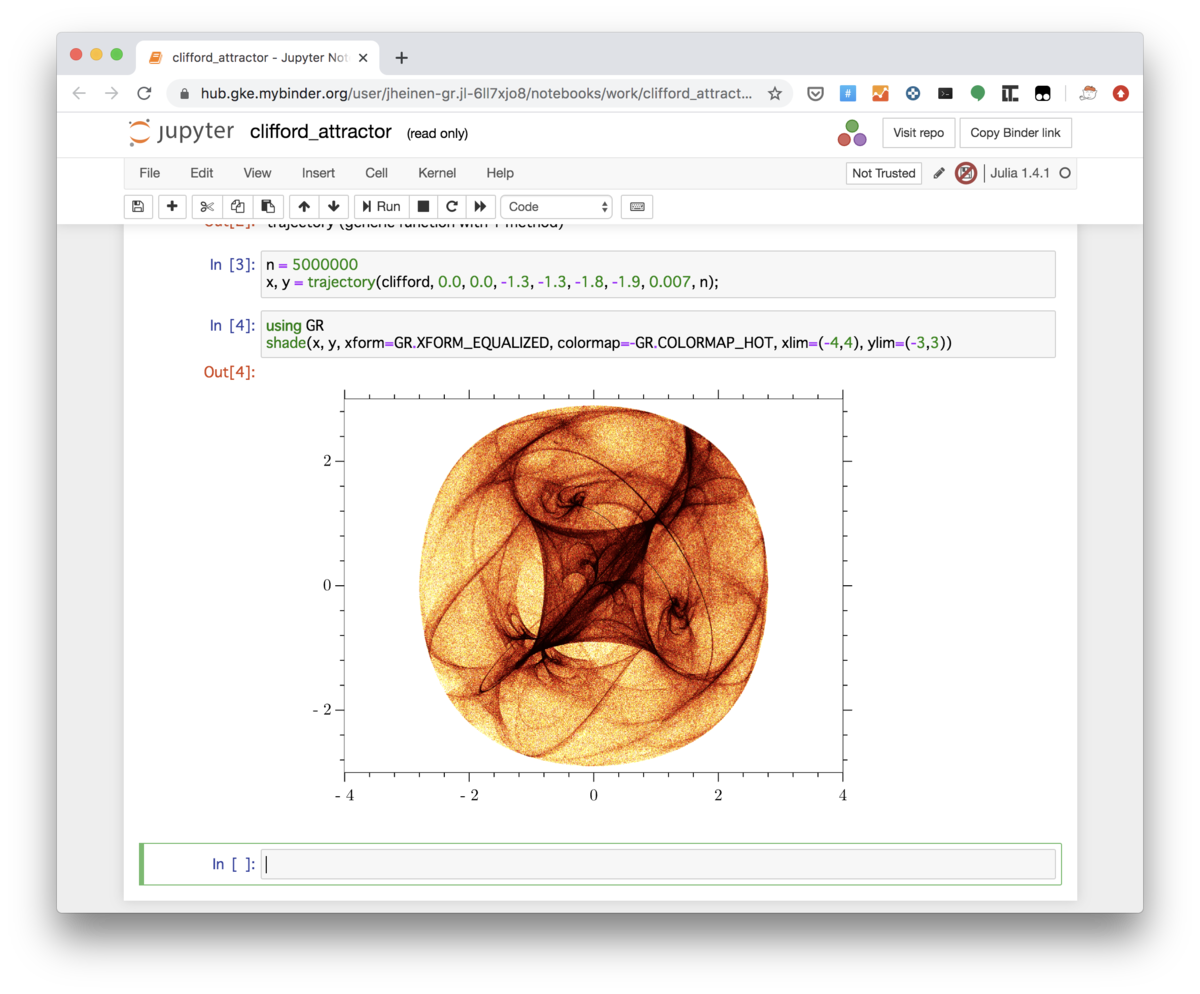Click the Visit repo button

coord(918,133)
